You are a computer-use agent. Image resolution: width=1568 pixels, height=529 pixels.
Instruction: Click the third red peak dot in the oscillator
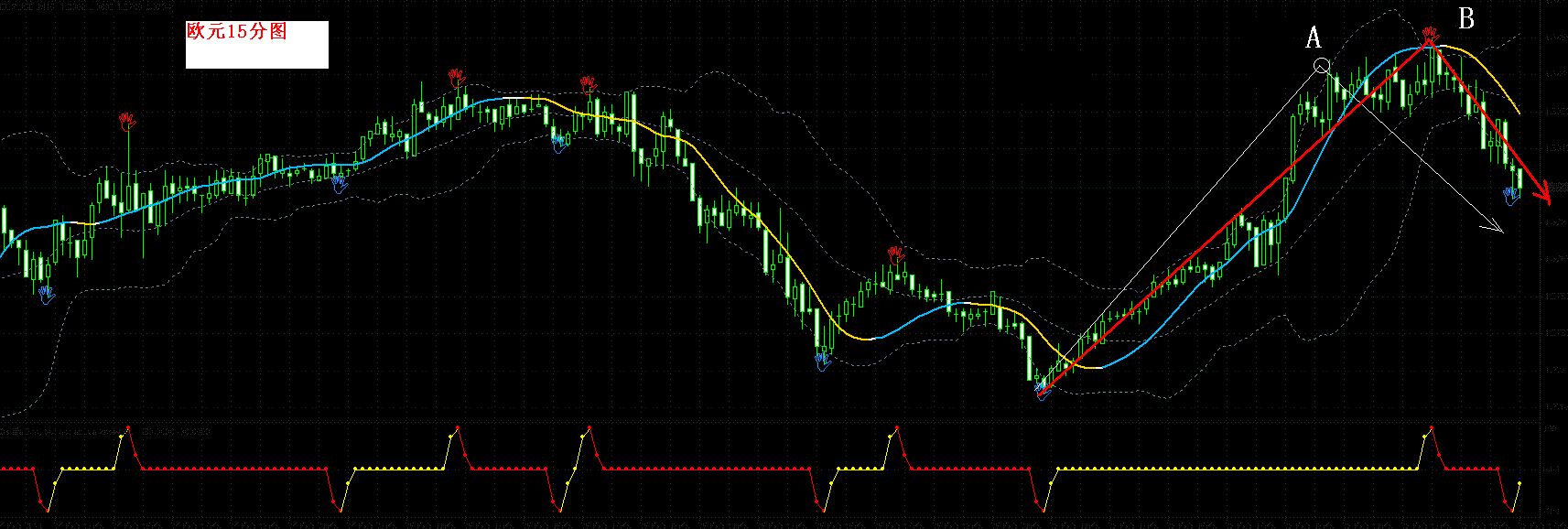coord(589,427)
